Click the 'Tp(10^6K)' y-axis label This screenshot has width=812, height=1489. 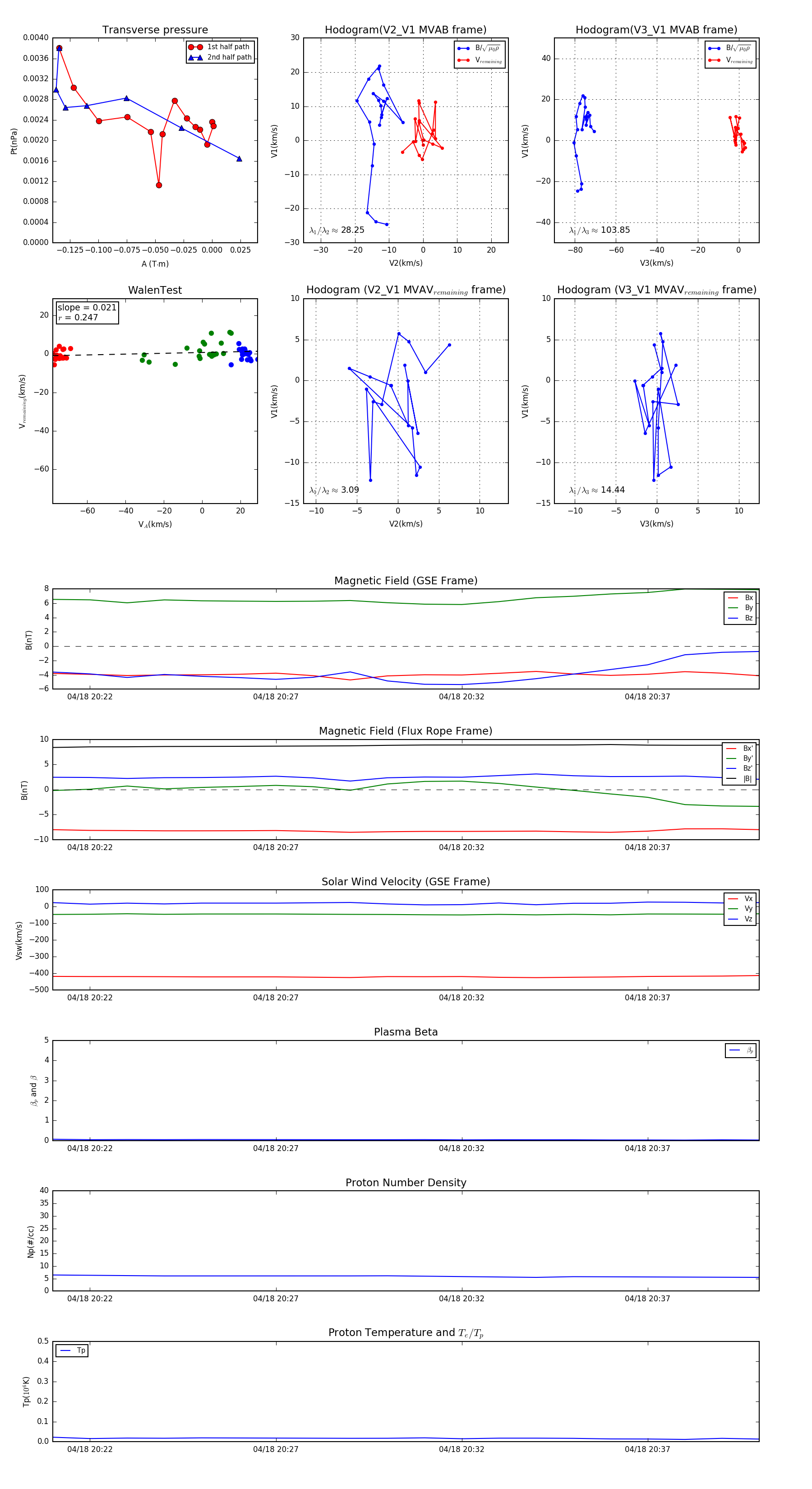26,1392
